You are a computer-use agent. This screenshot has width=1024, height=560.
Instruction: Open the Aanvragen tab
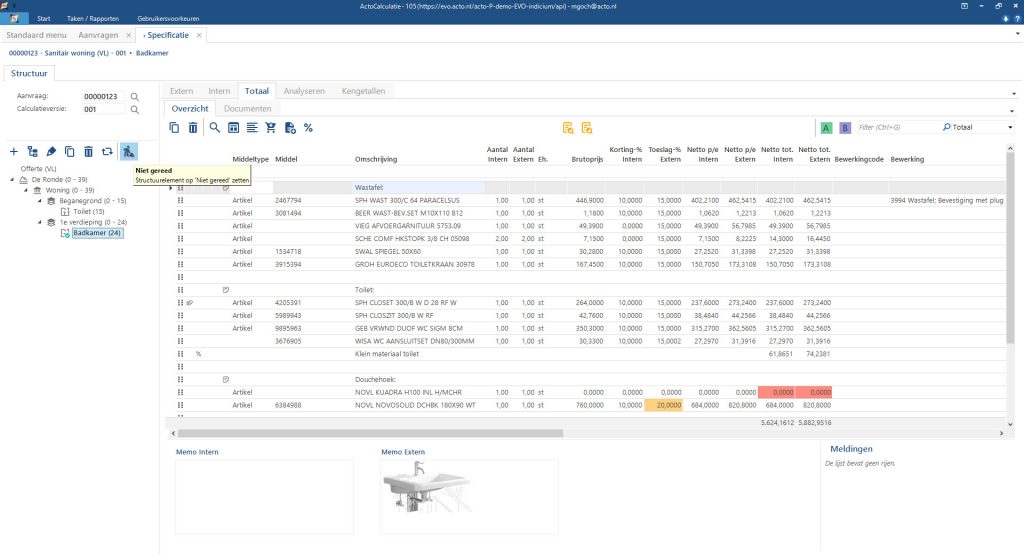(x=98, y=35)
